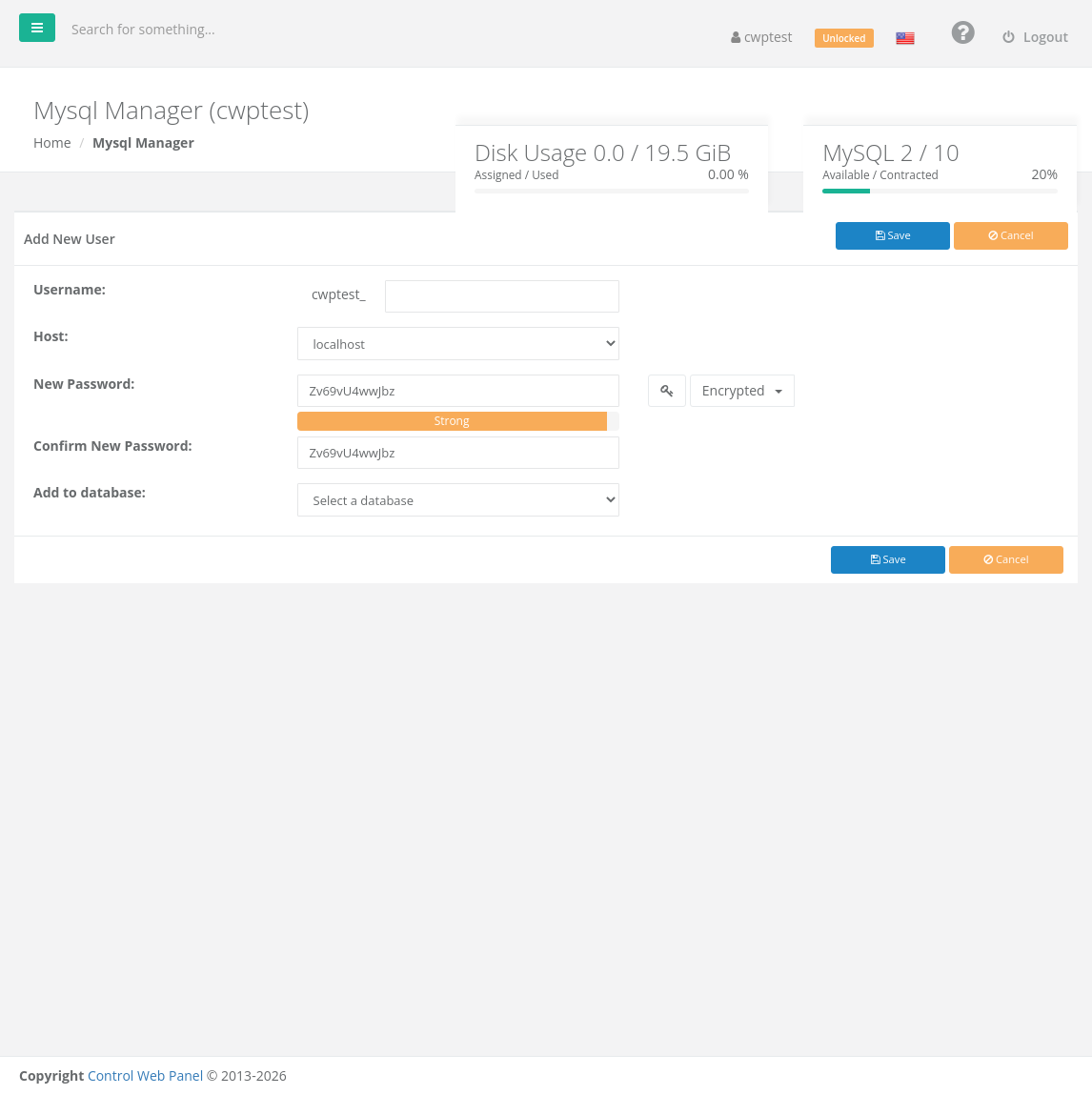Open the Select a database dropdown
This screenshot has width=1092, height=1095.
[x=458, y=500]
